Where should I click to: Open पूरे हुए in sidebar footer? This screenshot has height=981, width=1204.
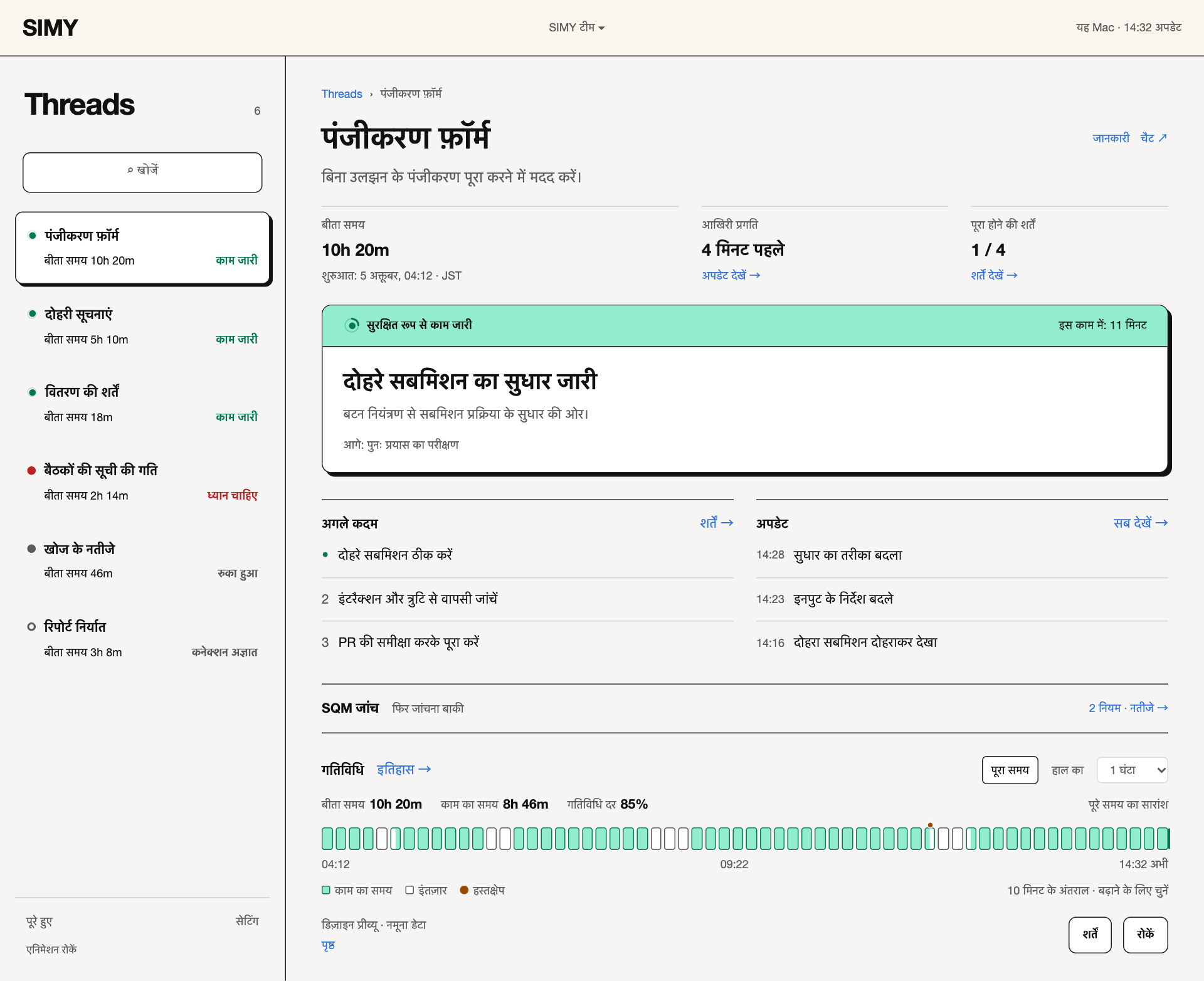click(39, 921)
